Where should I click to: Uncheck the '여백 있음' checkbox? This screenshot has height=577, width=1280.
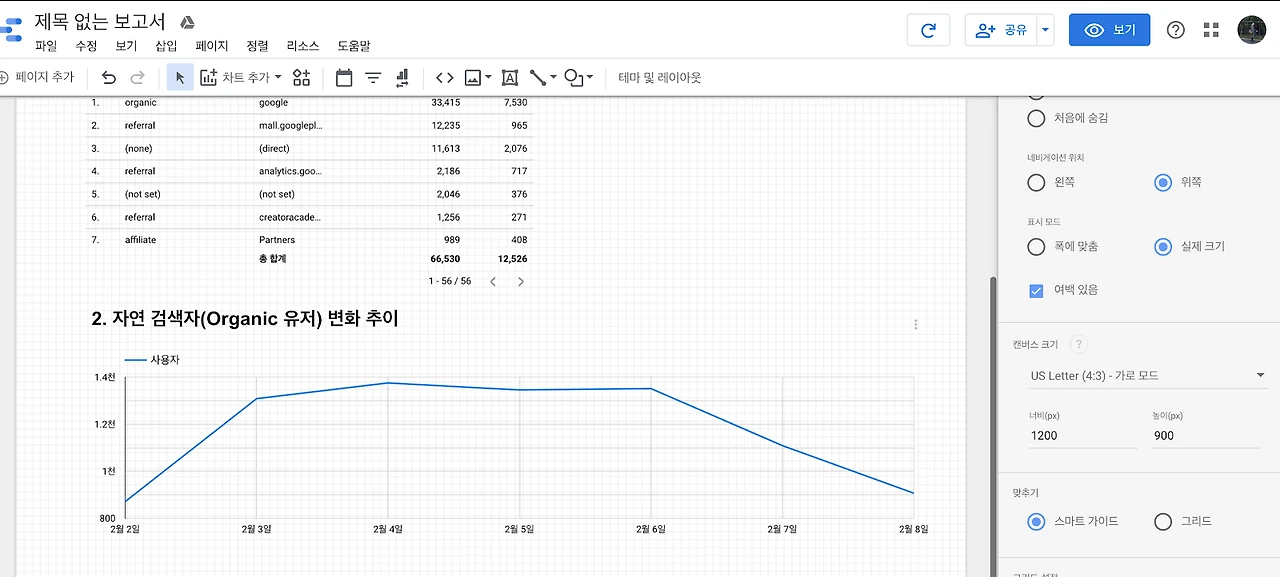(1036, 290)
